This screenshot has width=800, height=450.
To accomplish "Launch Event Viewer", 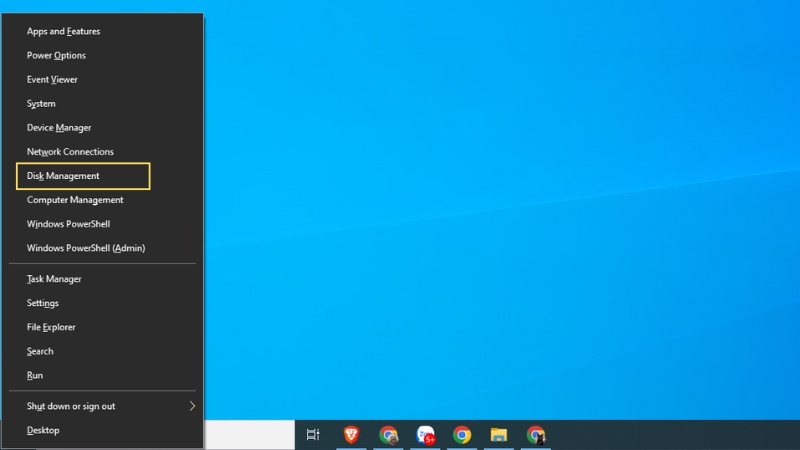I will (52, 80).
